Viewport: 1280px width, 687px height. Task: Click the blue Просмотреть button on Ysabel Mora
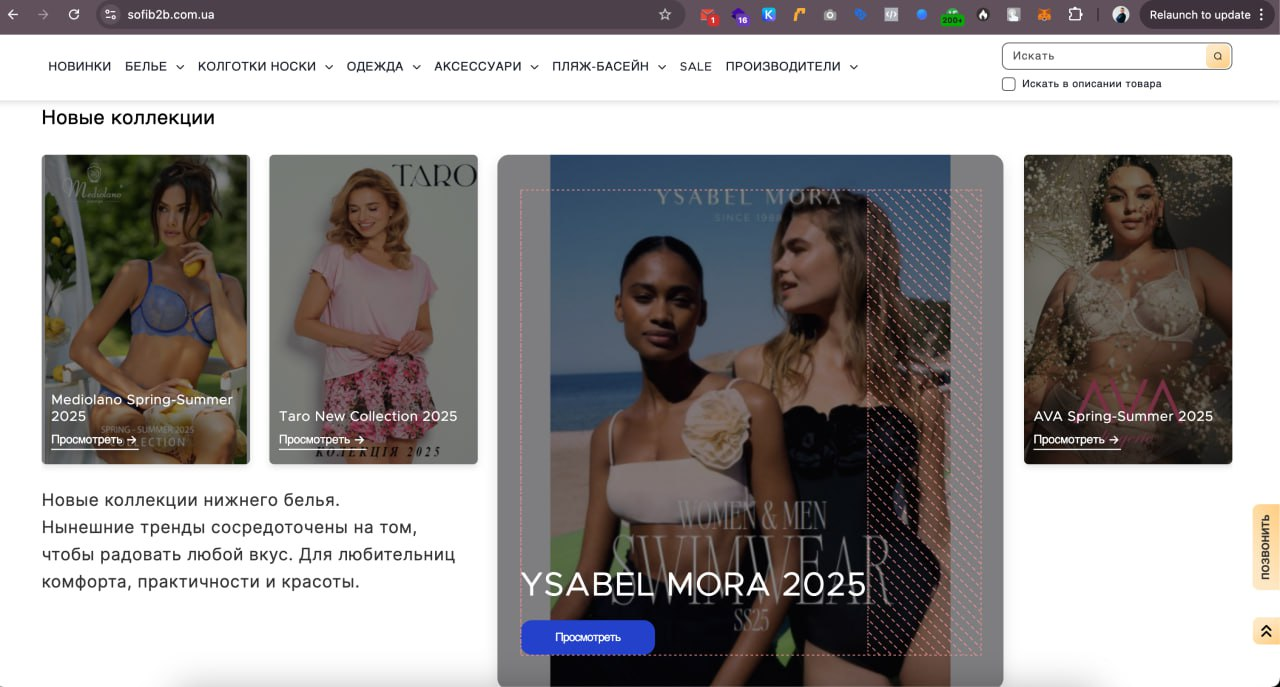(x=587, y=637)
